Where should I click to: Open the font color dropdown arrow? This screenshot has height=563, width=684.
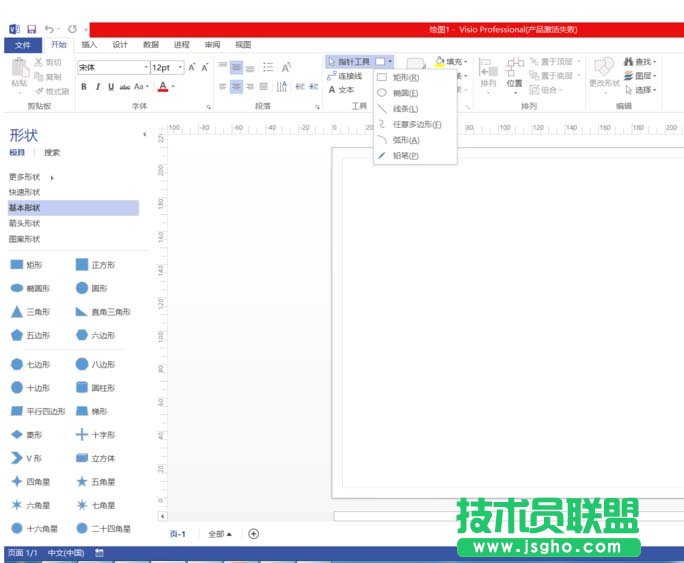[x=173, y=86]
